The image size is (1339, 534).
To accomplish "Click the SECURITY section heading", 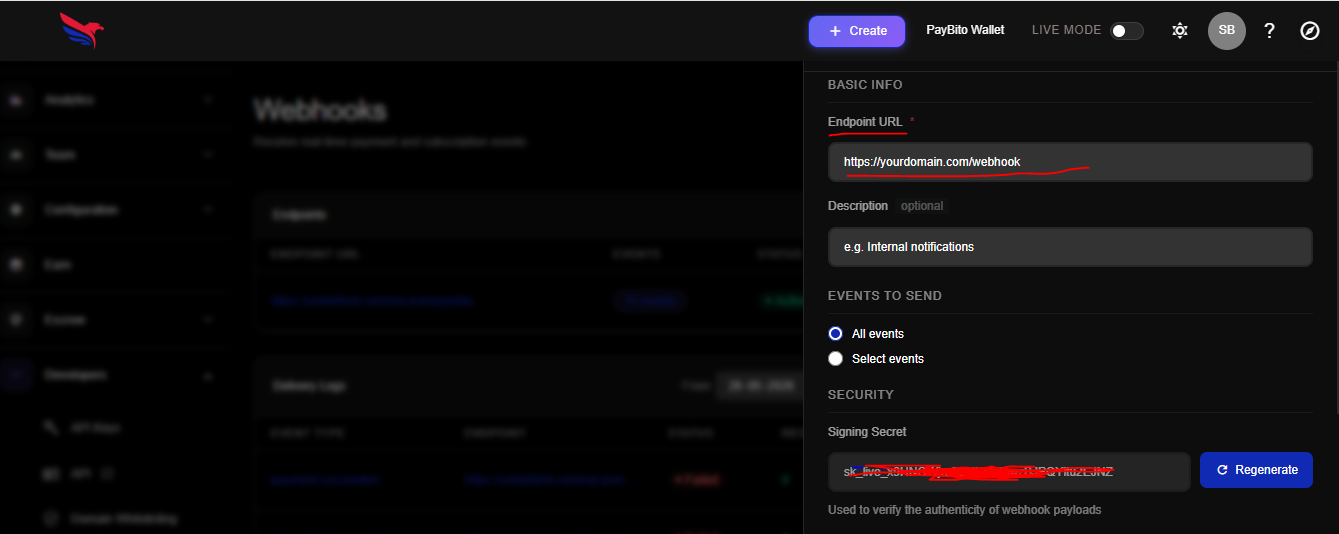I will coord(861,395).
